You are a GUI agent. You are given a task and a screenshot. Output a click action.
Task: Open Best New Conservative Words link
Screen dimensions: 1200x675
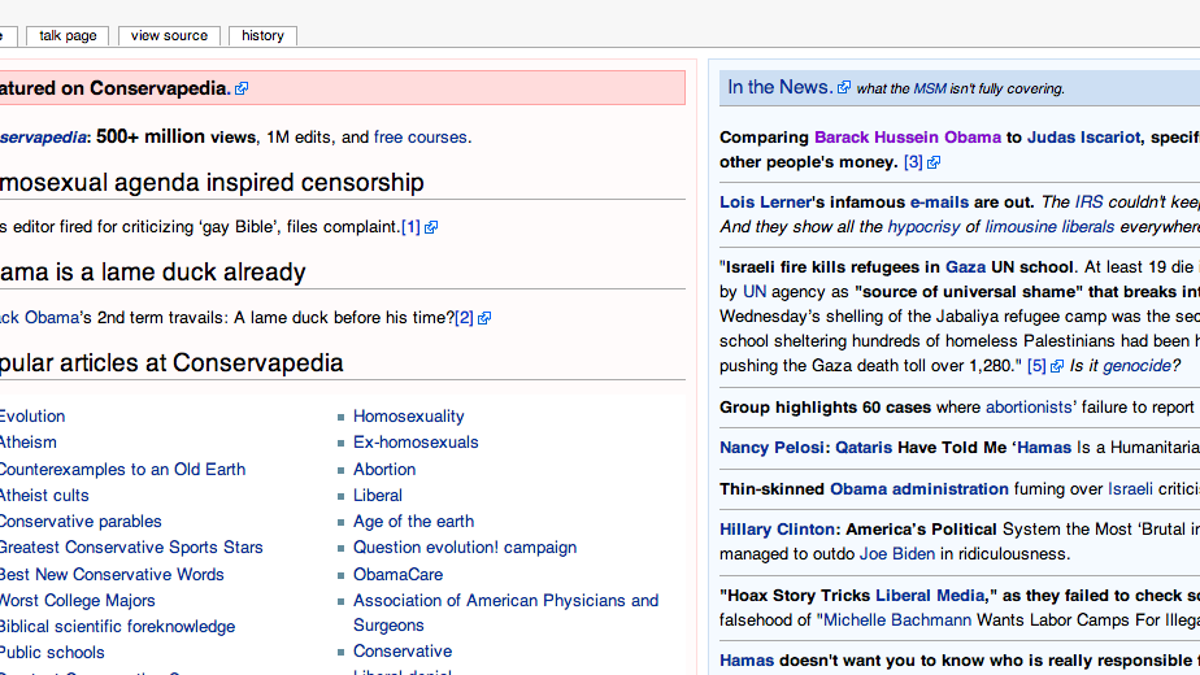click(112, 574)
